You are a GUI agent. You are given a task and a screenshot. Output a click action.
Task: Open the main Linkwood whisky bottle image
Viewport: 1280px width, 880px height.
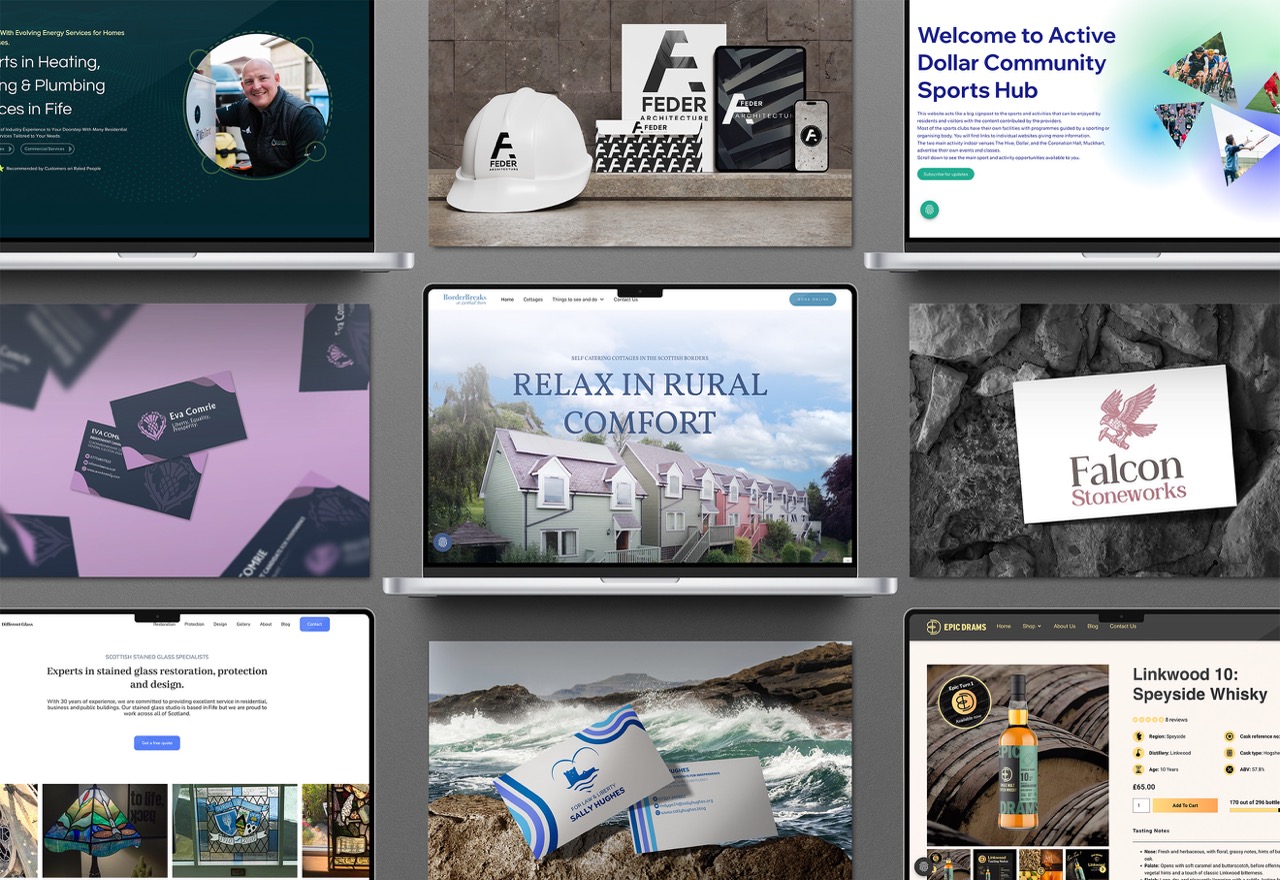[x=1017, y=754]
